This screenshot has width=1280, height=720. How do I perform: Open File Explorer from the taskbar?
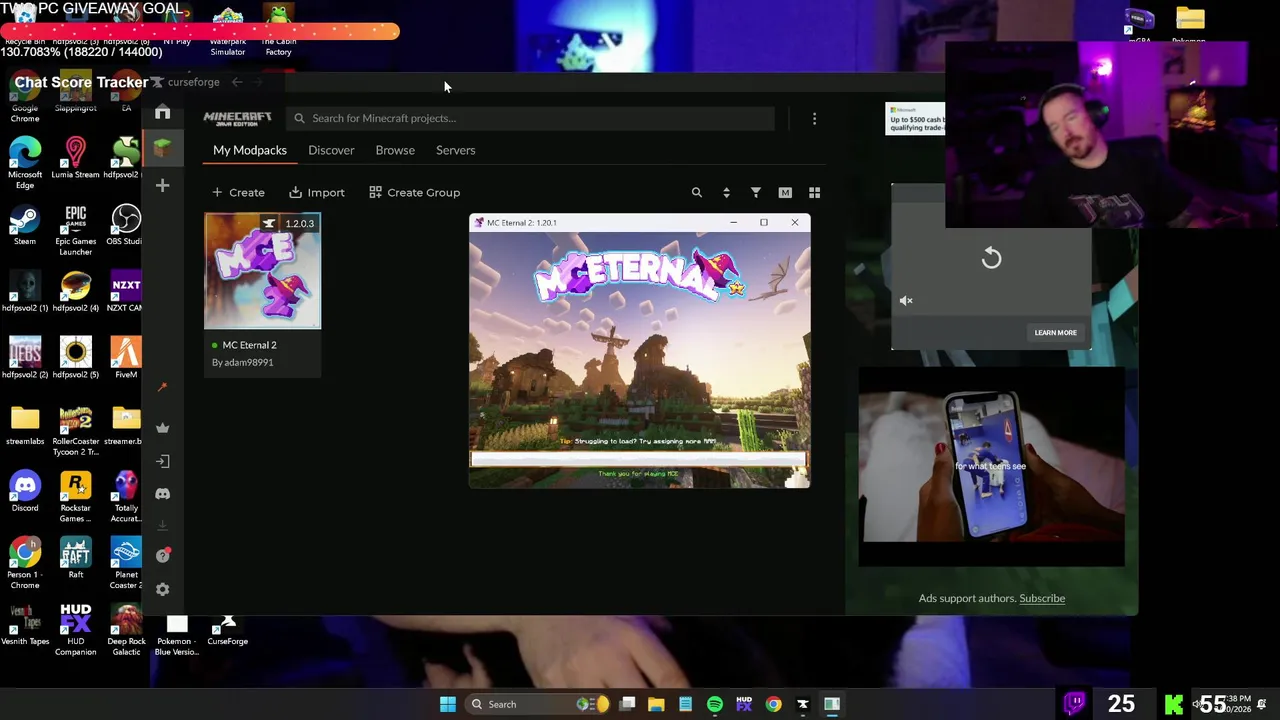[656, 704]
